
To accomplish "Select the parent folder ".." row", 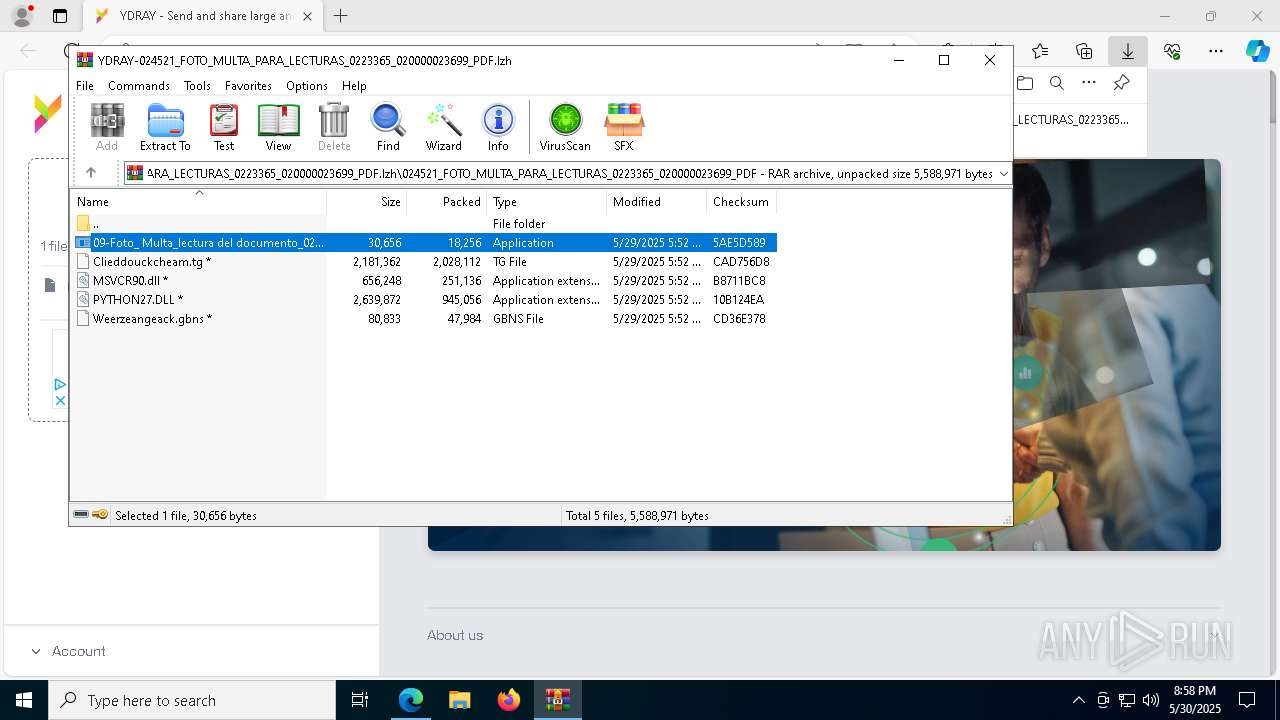I will coord(424,223).
